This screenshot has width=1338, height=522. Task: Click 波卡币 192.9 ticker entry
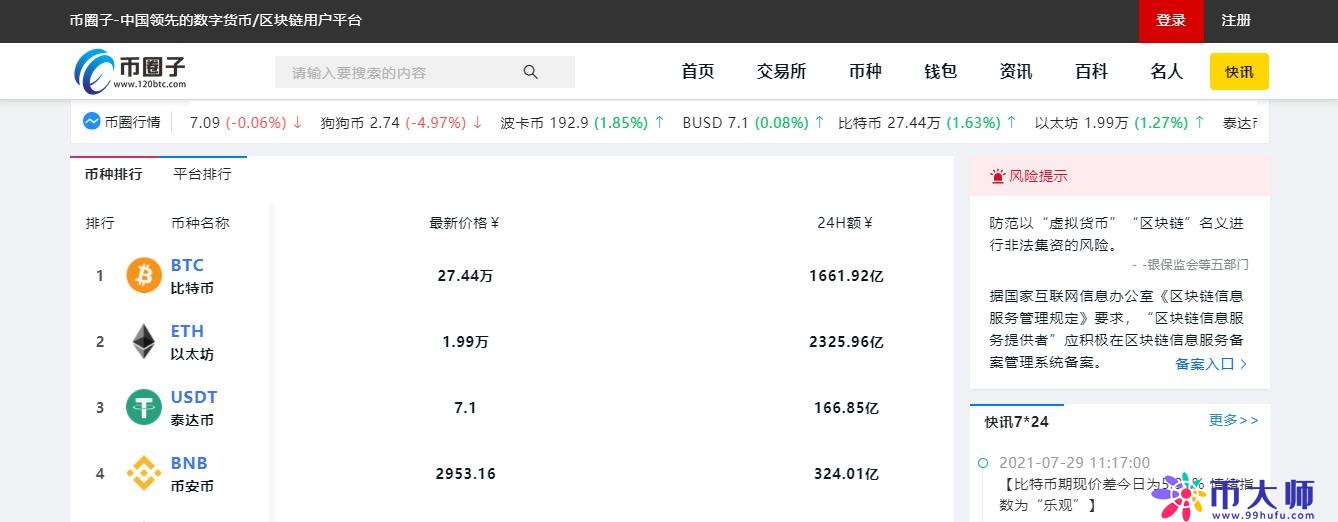coord(582,123)
